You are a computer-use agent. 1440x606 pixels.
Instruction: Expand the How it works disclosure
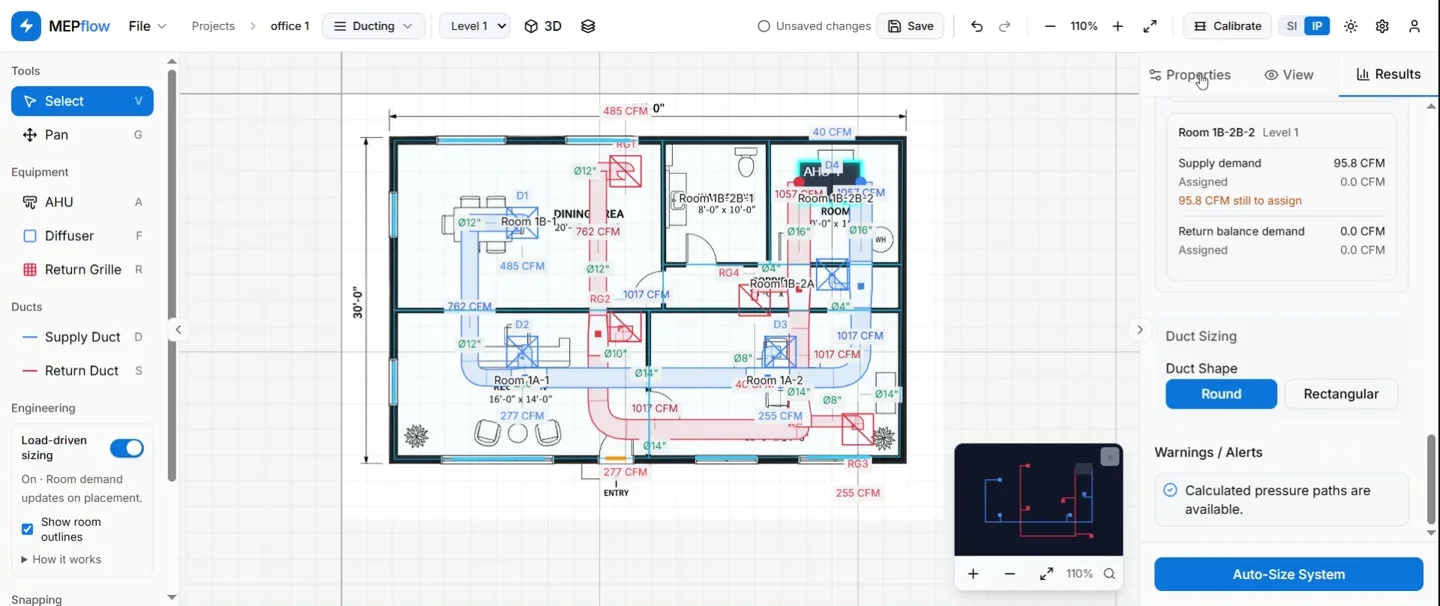coord(61,560)
